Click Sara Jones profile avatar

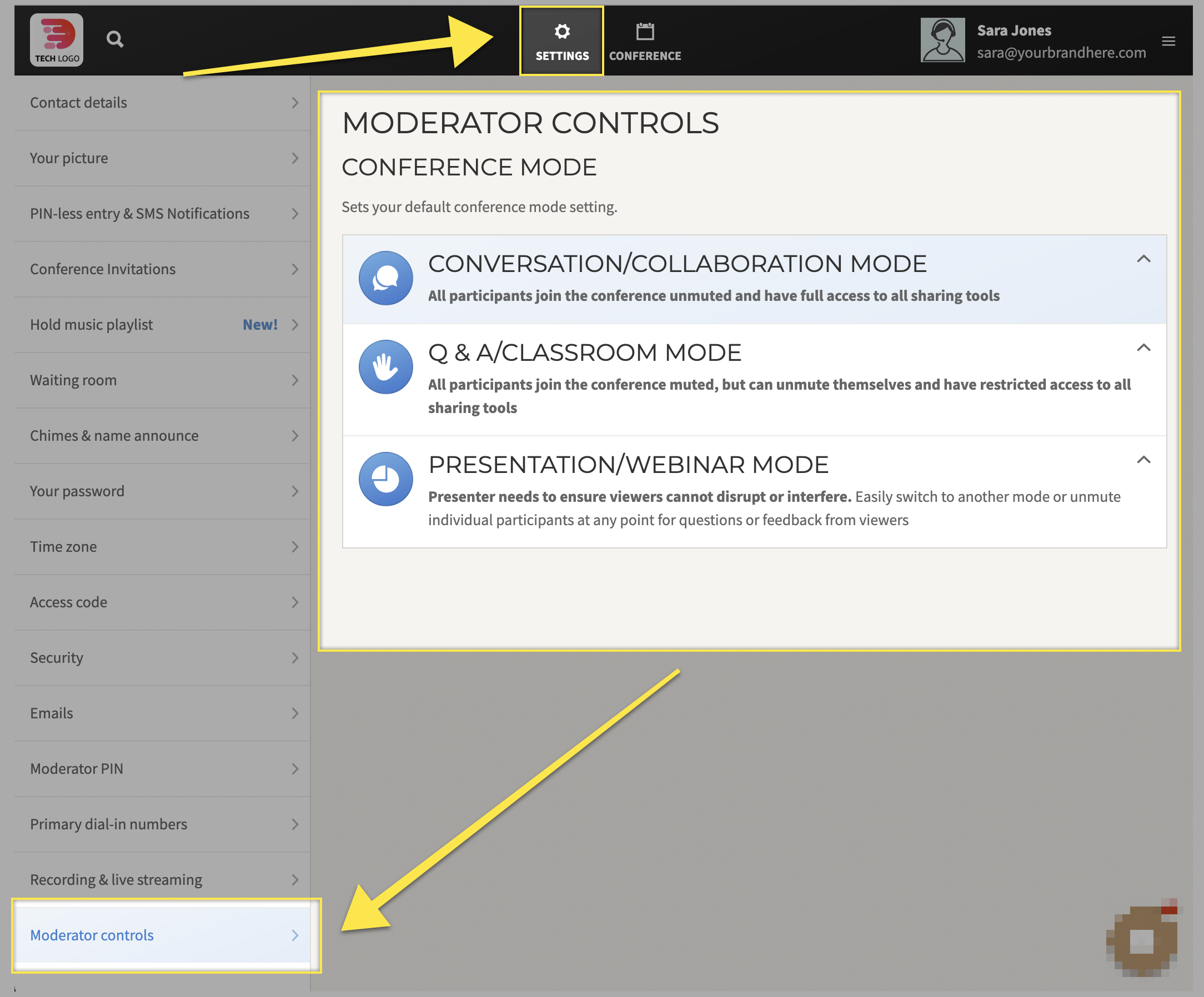[942, 40]
